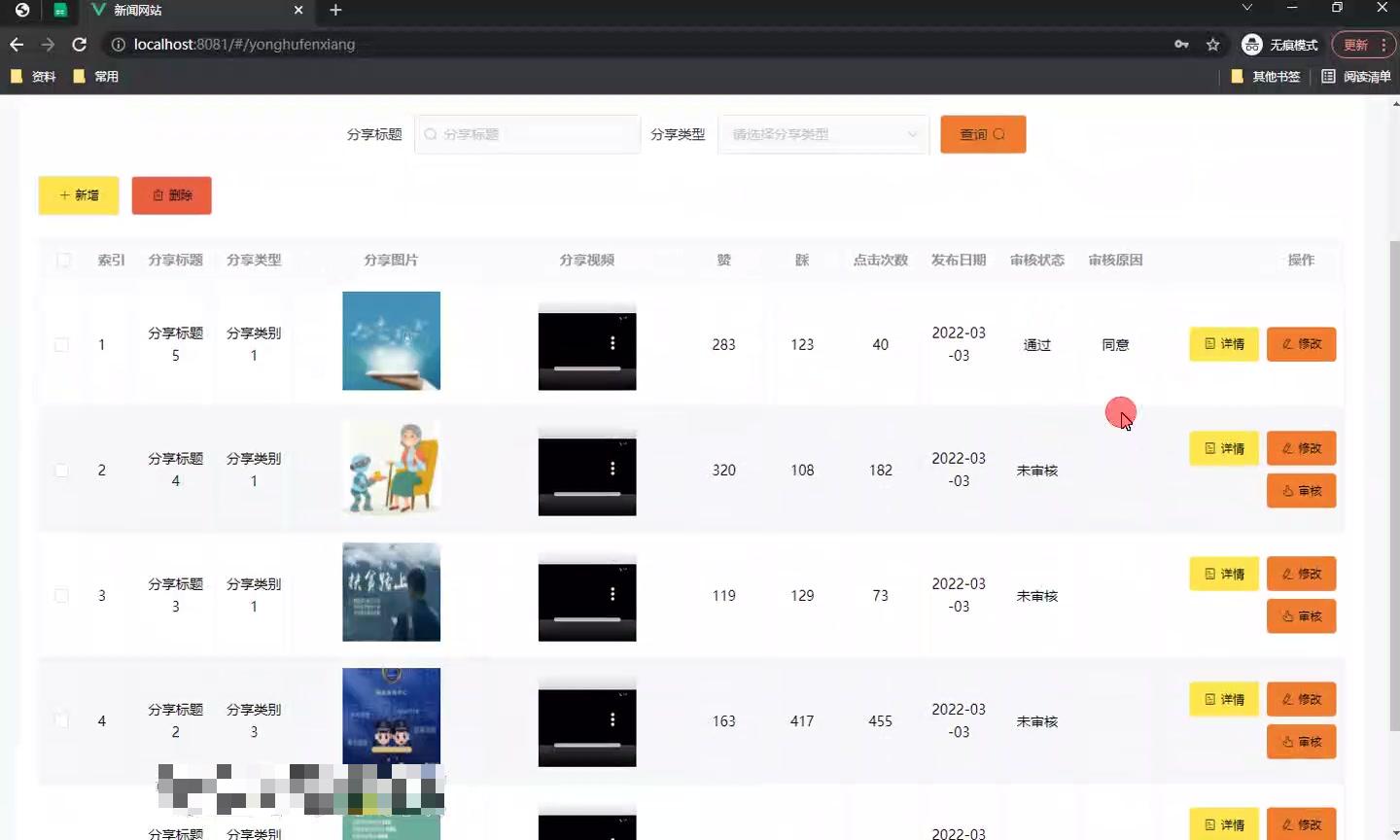
Task: Click the 同意 review reason in row 1
Action: pyautogui.click(x=1115, y=345)
